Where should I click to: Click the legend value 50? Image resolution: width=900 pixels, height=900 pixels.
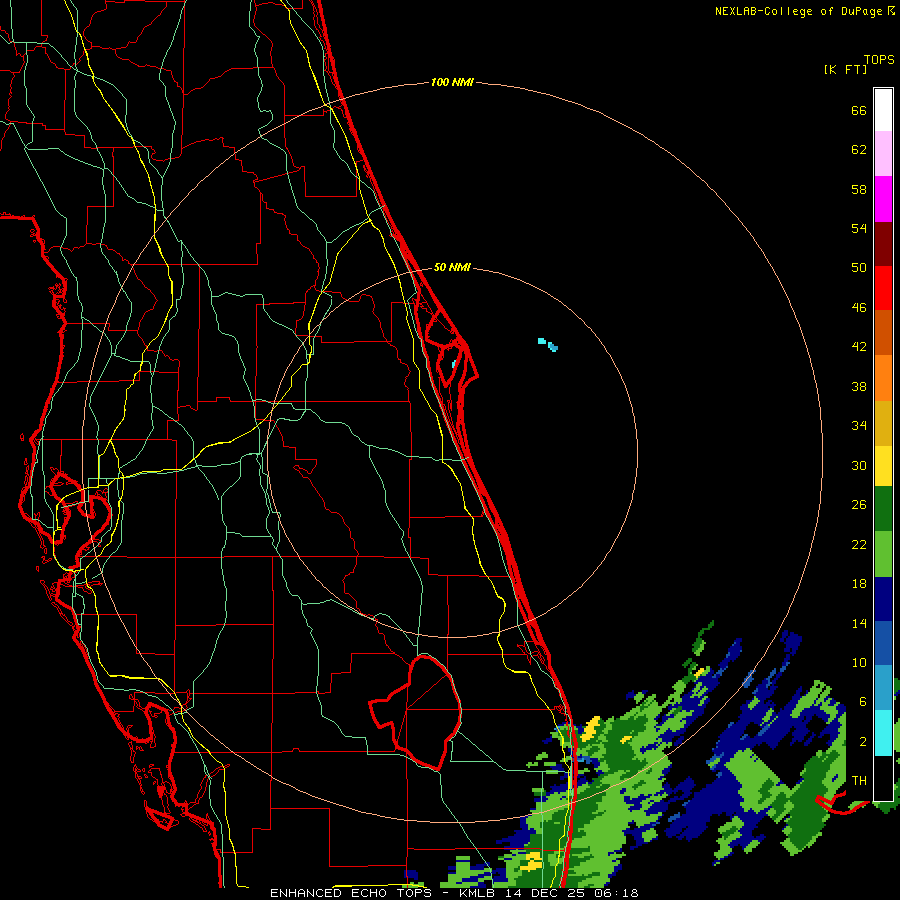(859, 267)
